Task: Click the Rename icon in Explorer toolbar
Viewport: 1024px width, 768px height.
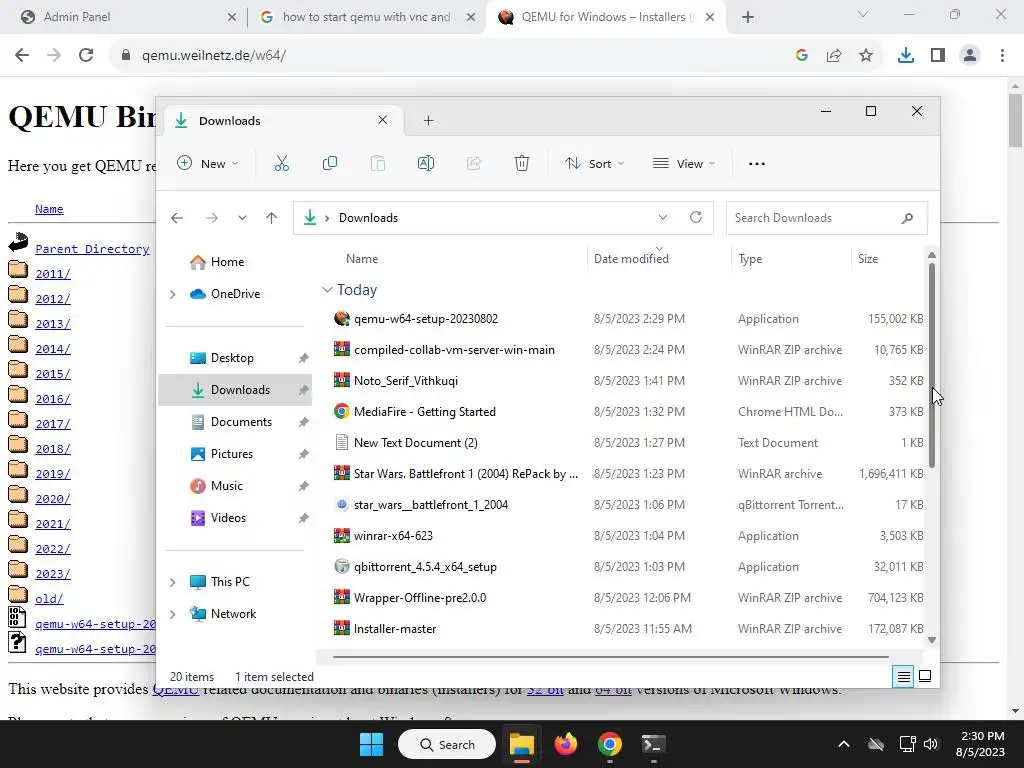Action: 426,163
